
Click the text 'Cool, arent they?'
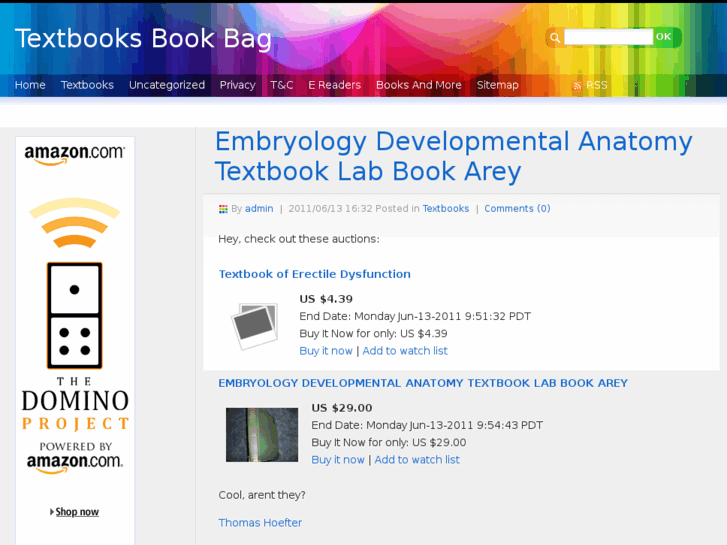[x=262, y=495]
